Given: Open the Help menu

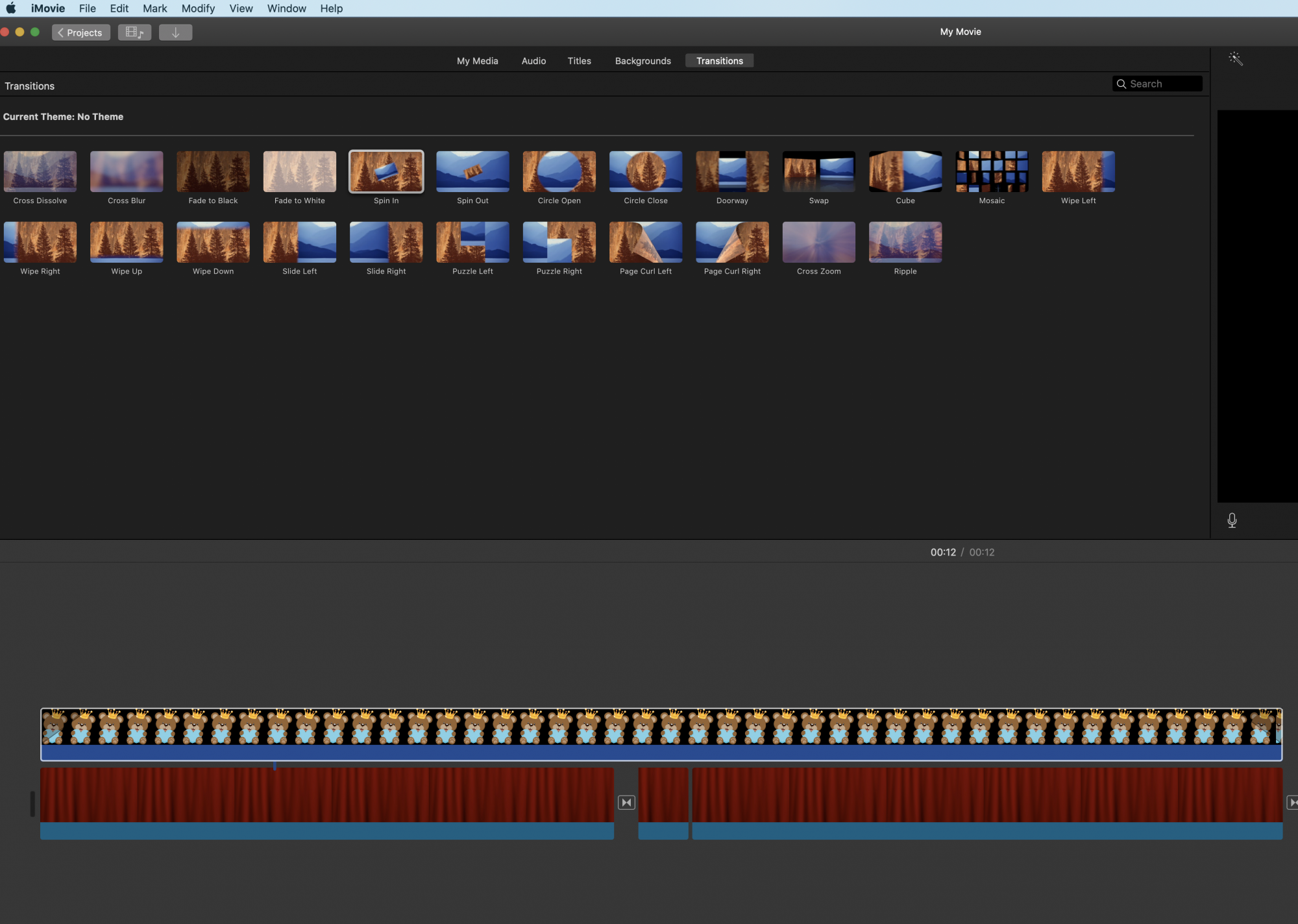Looking at the screenshot, I should tap(331, 8).
